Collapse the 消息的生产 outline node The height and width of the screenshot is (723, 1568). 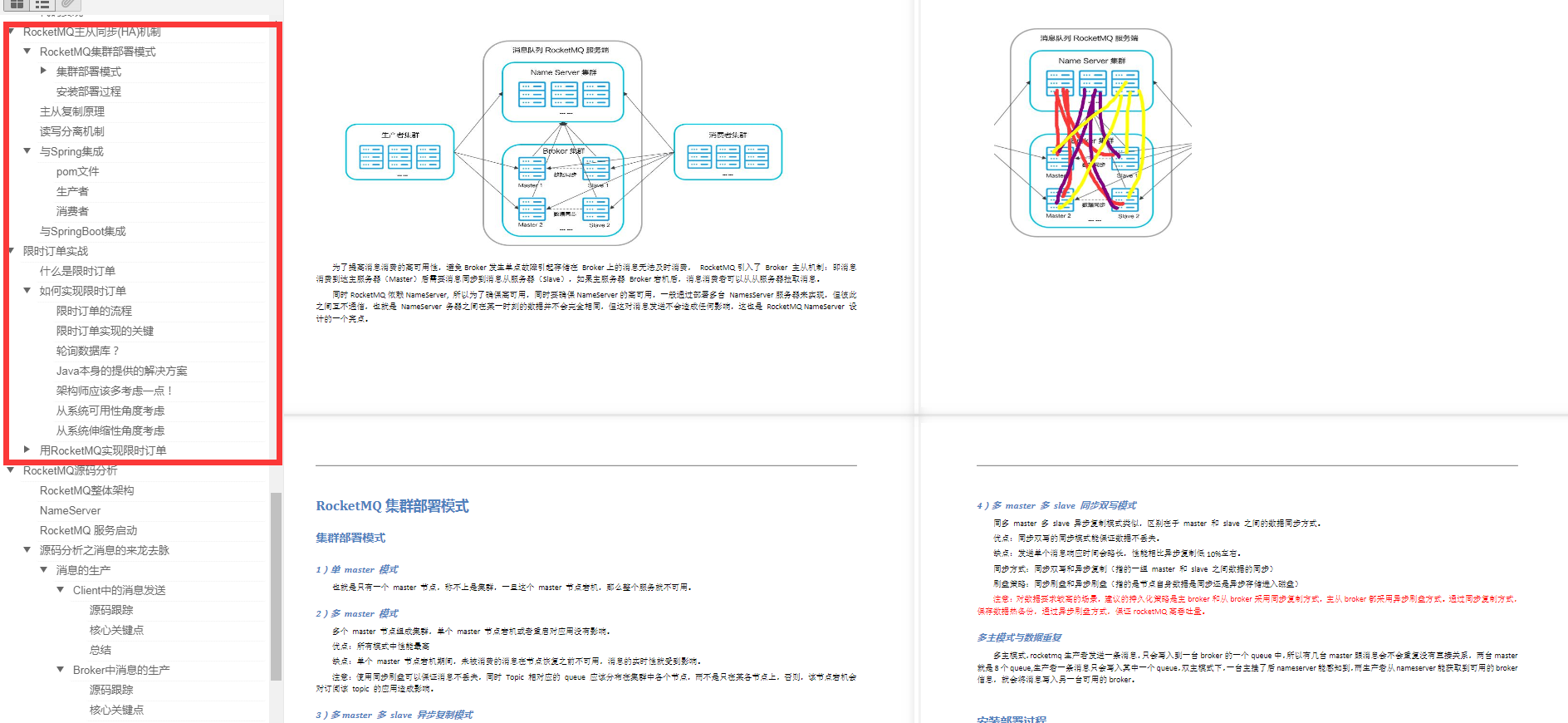coord(44,570)
